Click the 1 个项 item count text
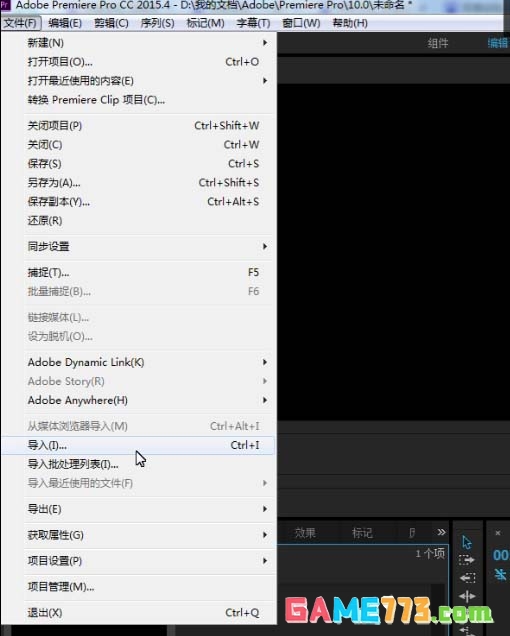 click(430, 553)
